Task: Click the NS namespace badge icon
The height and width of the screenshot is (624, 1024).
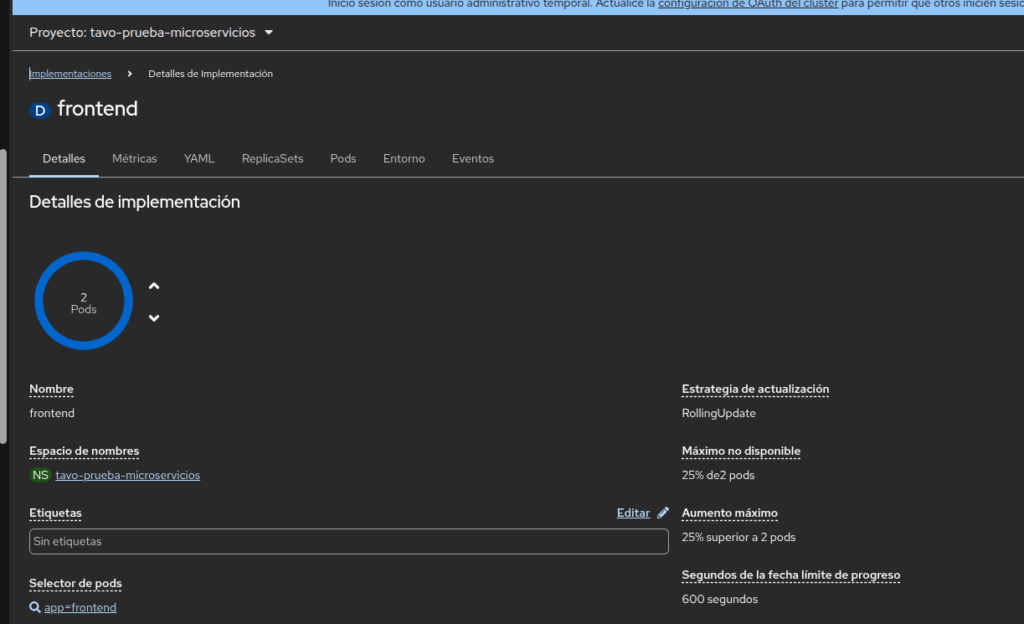Action: tap(40, 475)
